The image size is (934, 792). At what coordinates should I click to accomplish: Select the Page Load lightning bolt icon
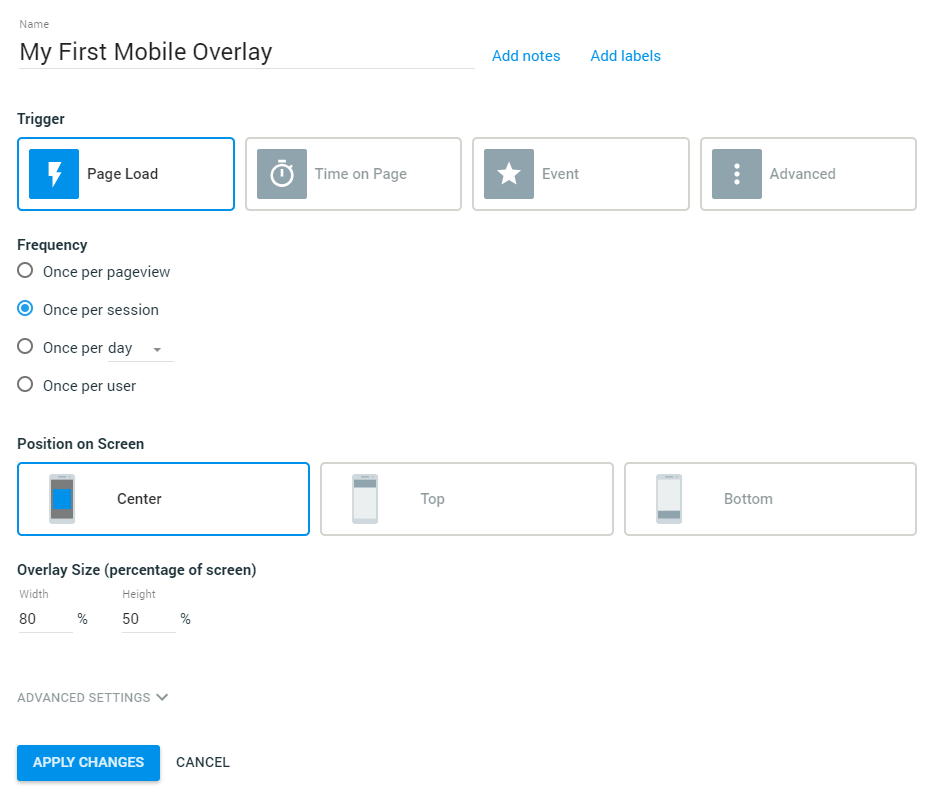54,174
